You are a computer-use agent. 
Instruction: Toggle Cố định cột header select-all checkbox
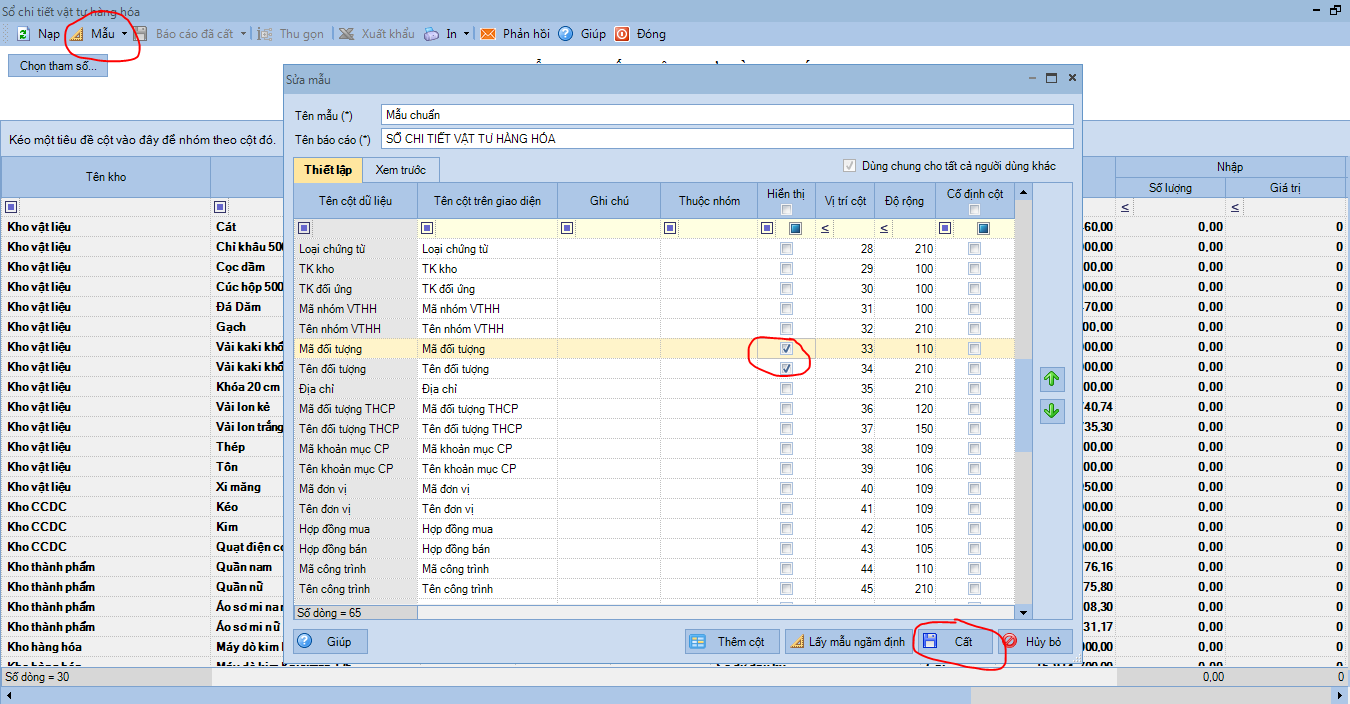pos(975,209)
